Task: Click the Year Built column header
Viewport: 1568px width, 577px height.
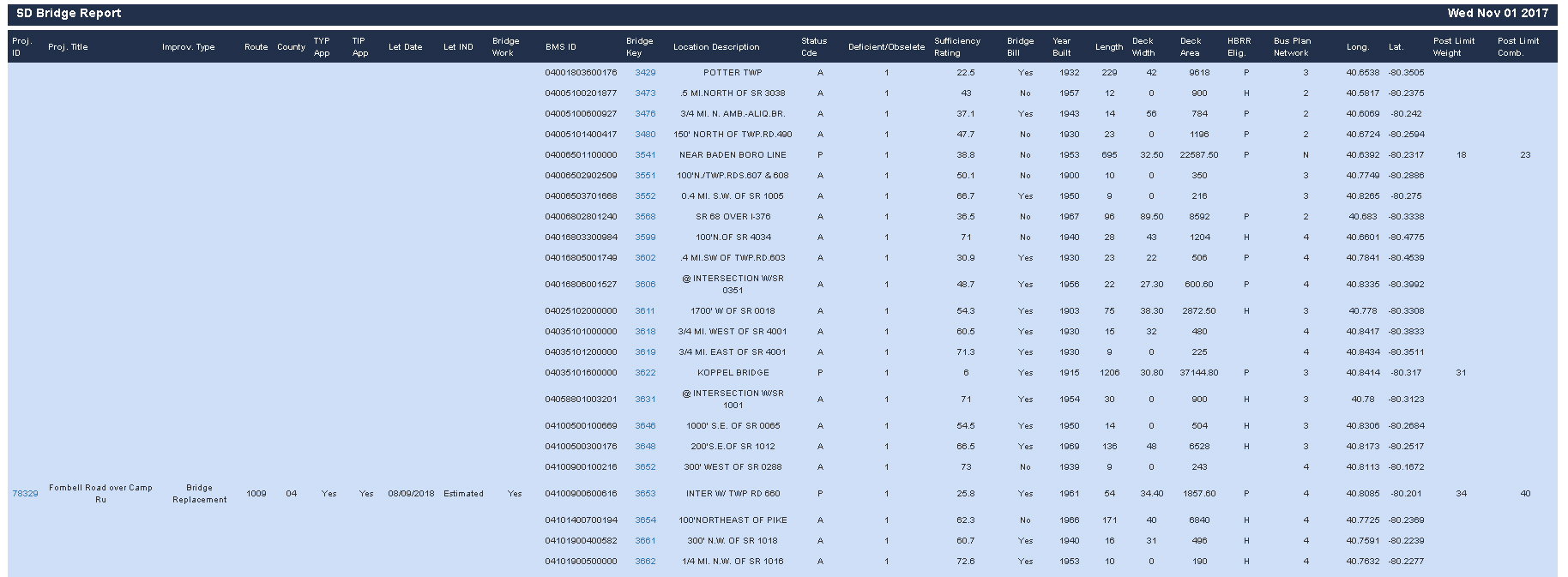Action: pos(1061,47)
